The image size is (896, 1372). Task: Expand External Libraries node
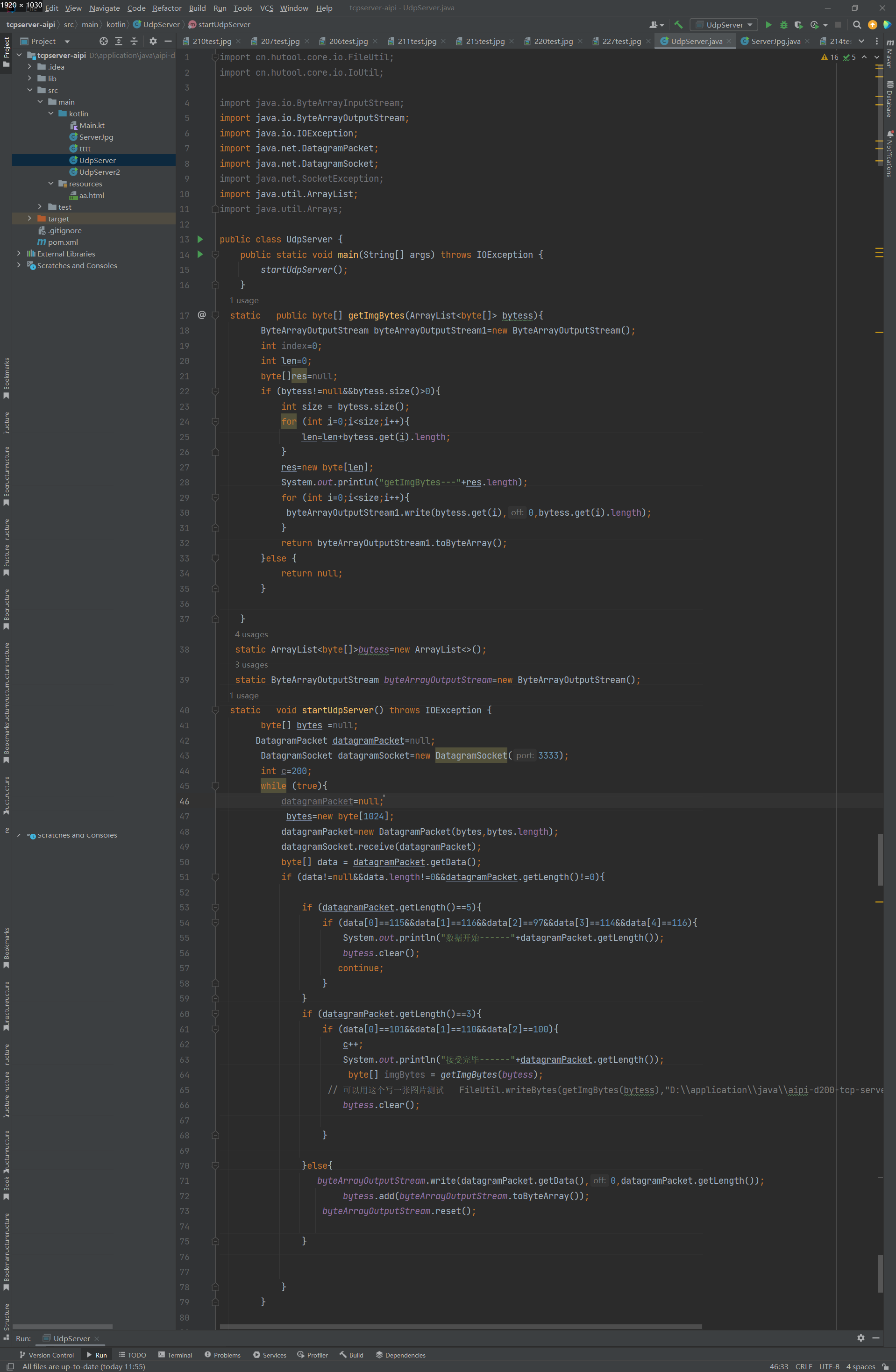point(19,254)
